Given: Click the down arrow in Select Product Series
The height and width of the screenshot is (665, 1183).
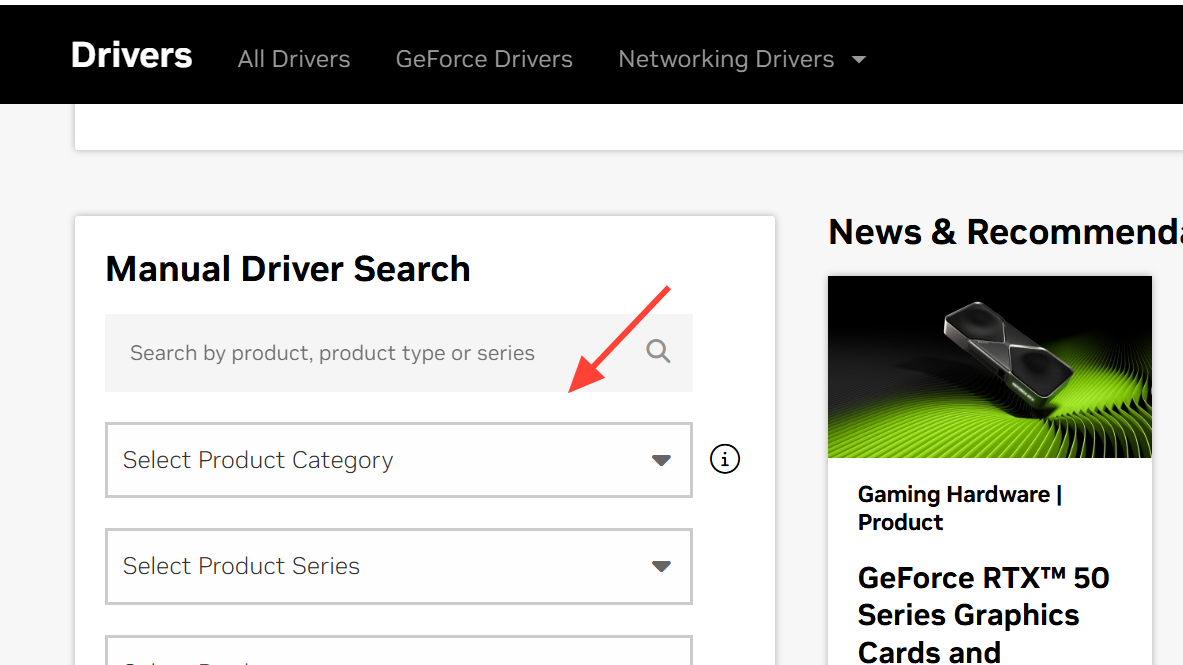Looking at the screenshot, I should click(x=661, y=566).
